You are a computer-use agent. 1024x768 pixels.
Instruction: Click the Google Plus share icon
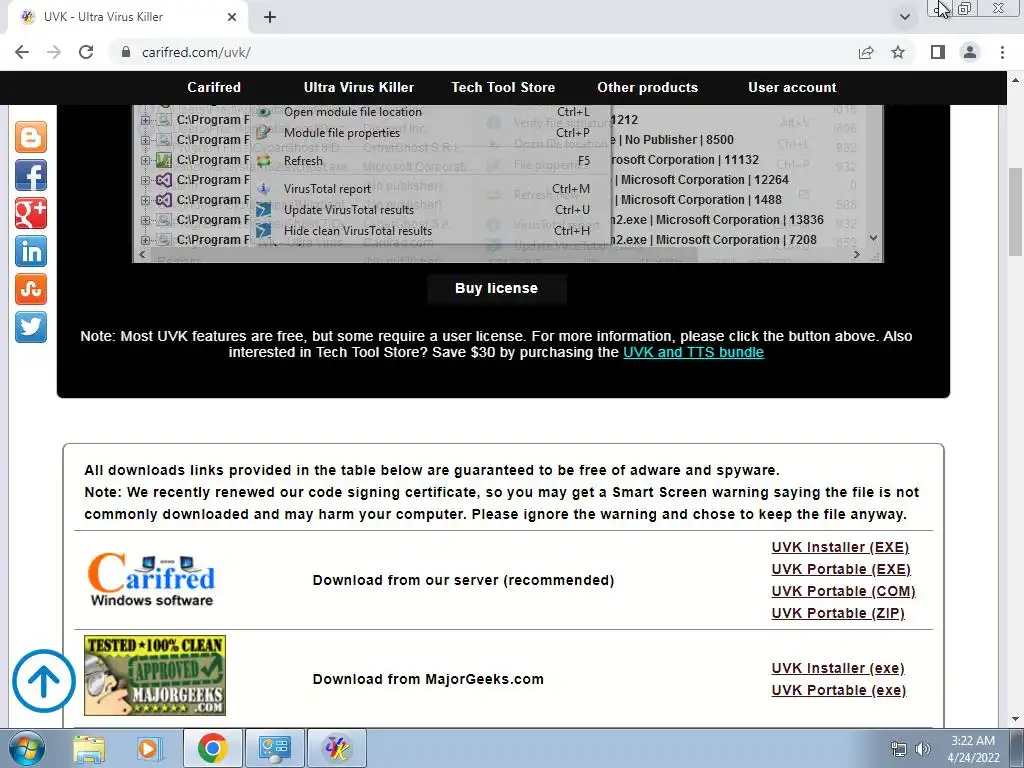tap(31, 213)
